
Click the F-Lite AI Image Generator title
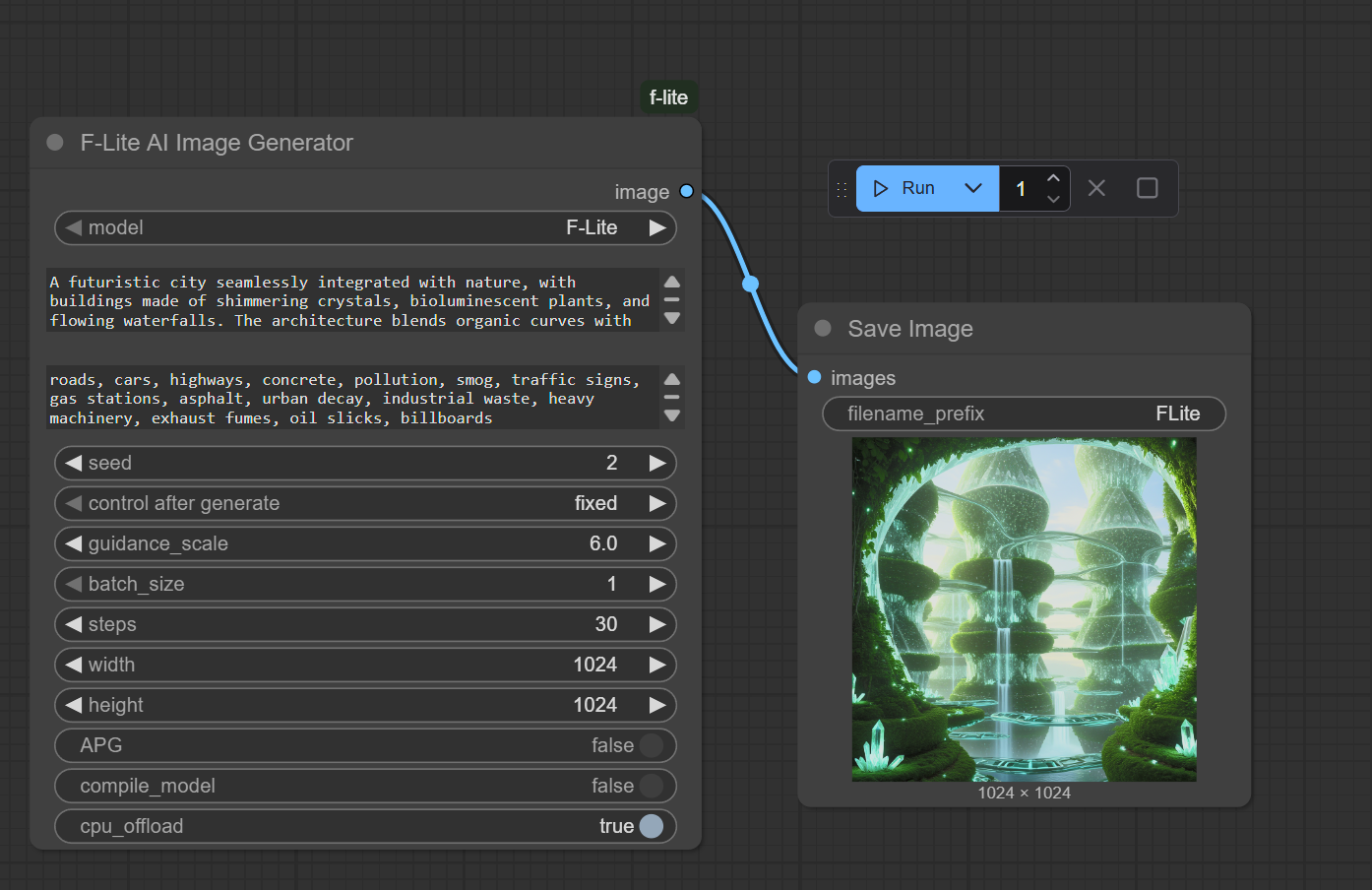[217, 143]
